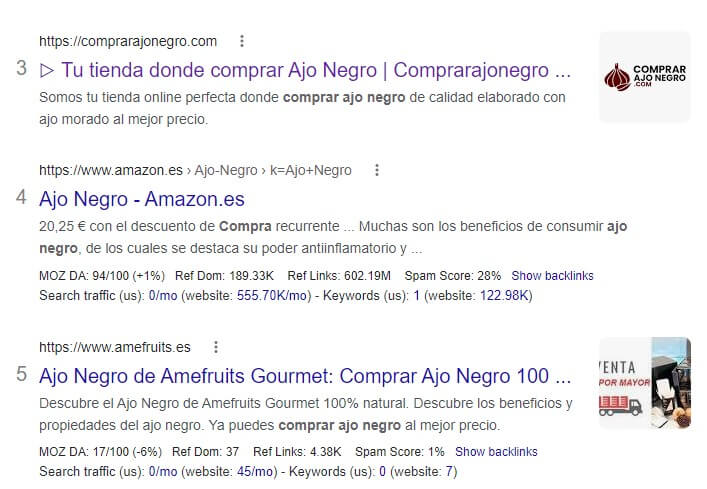Open the 'Ajo Negro - Amazon.es' result
The width and height of the screenshot is (707, 489).
(142, 199)
